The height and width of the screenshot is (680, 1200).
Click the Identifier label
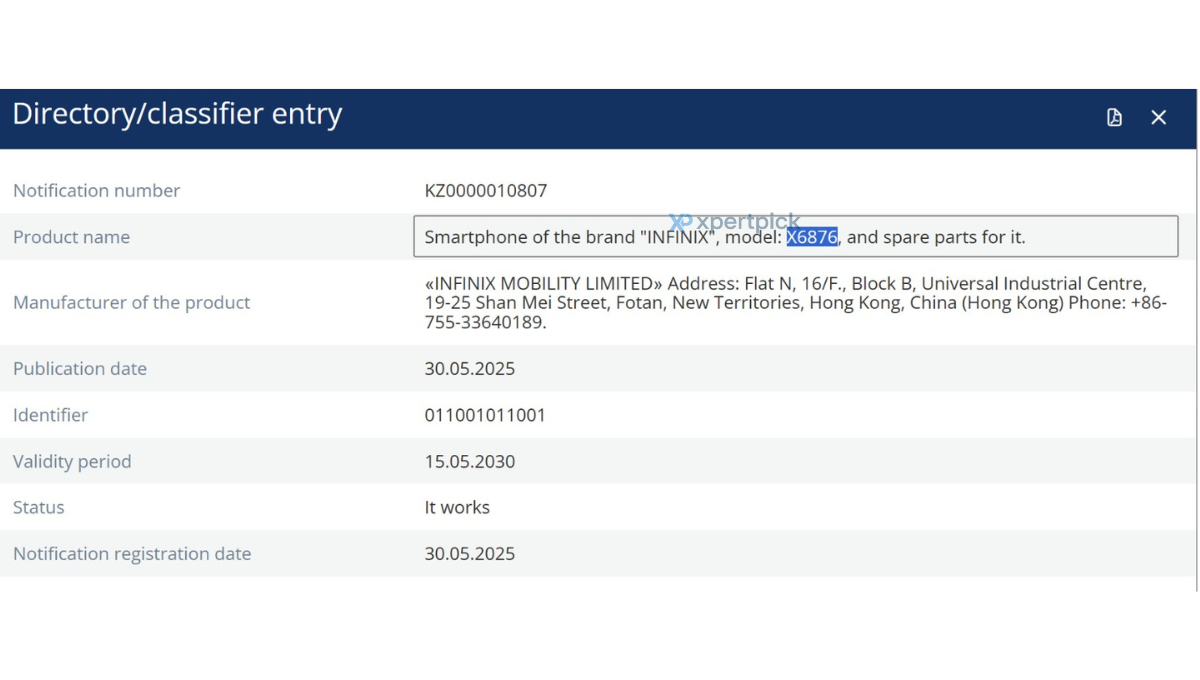coord(51,415)
